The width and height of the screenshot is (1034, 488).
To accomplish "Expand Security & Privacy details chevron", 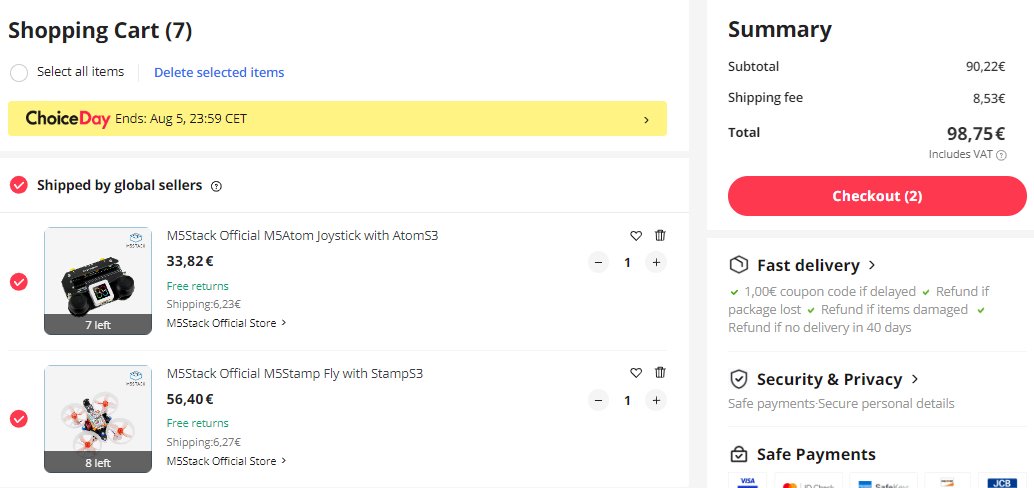I will [915, 379].
